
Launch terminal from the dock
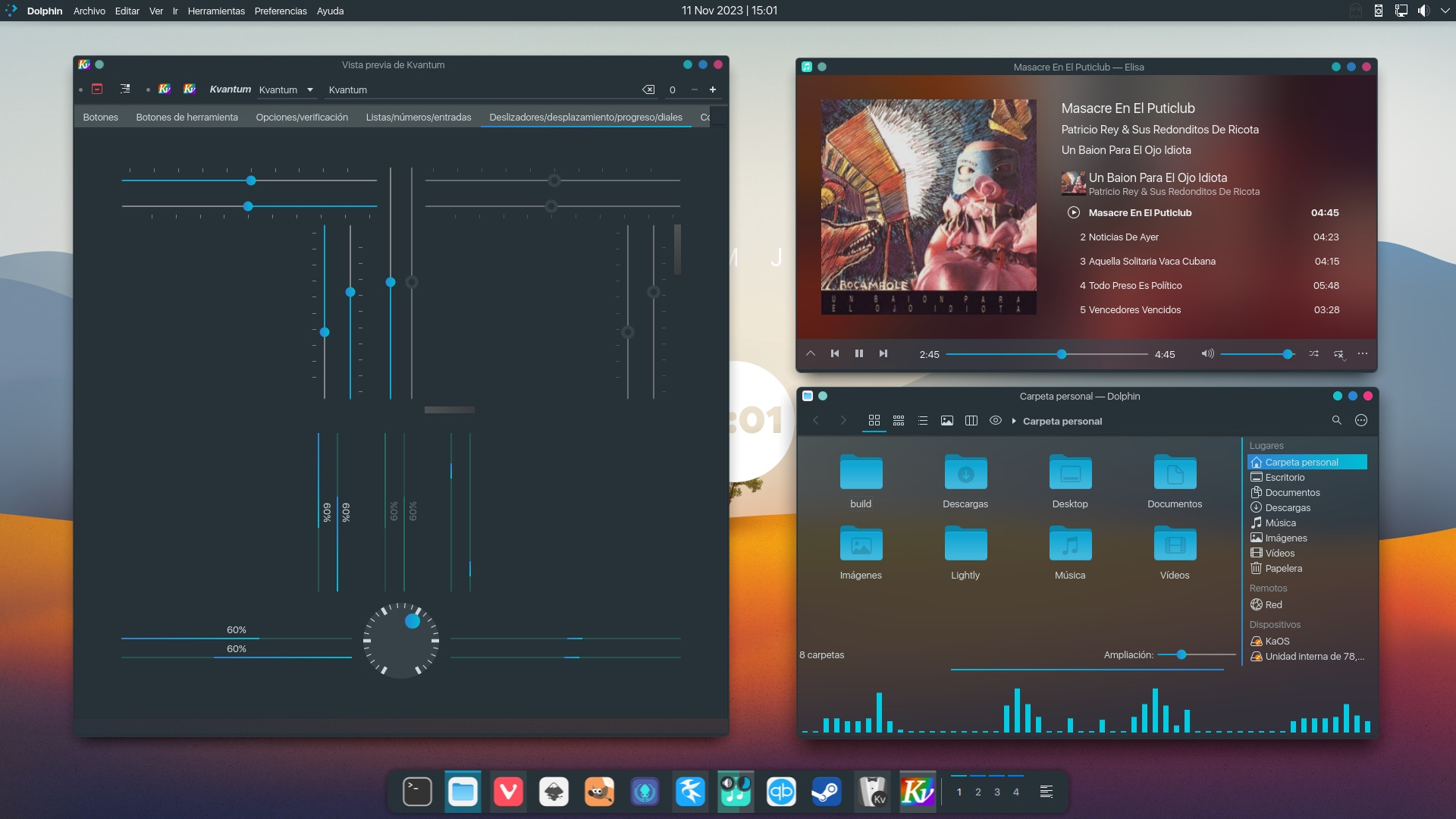(x=417, y=792)
